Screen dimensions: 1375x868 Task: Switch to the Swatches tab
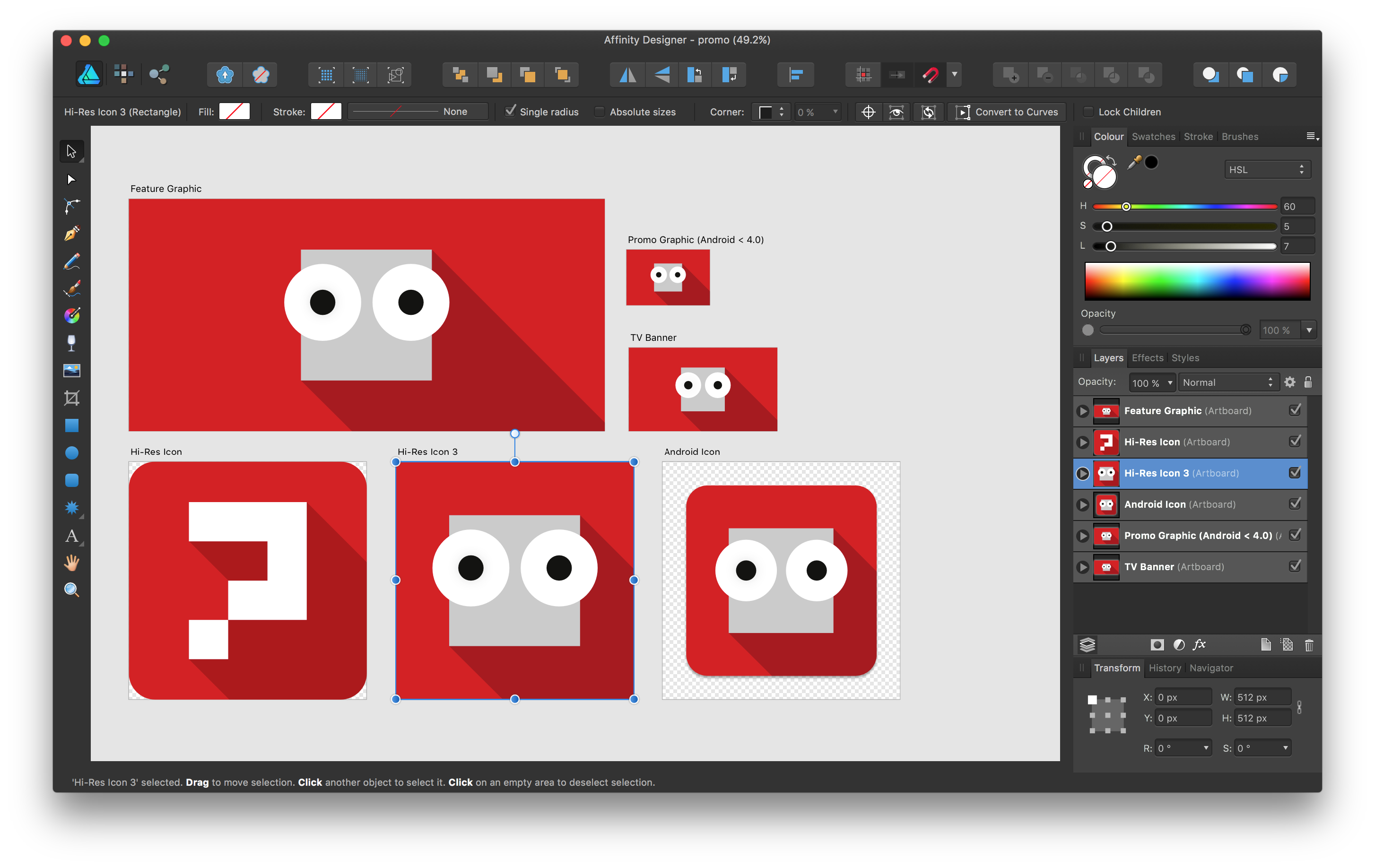1153,137
